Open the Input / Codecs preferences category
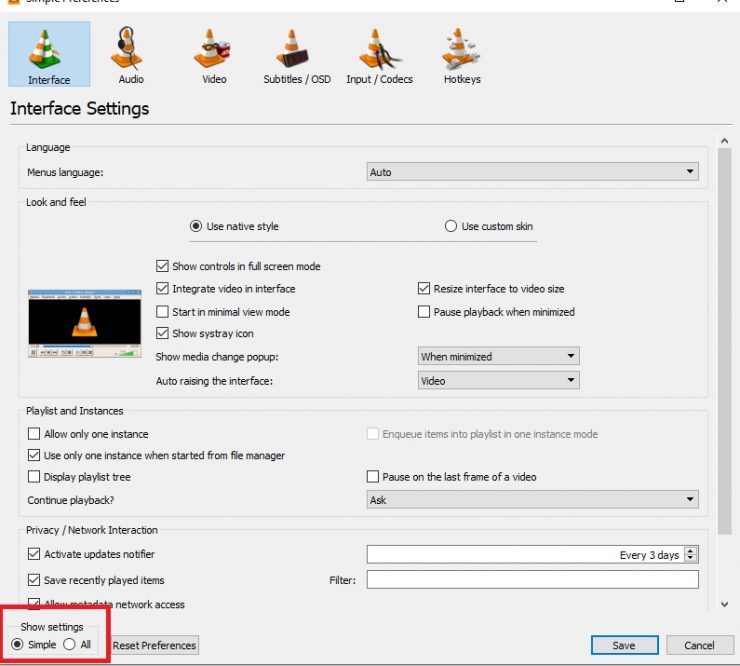 coord(379,56)
